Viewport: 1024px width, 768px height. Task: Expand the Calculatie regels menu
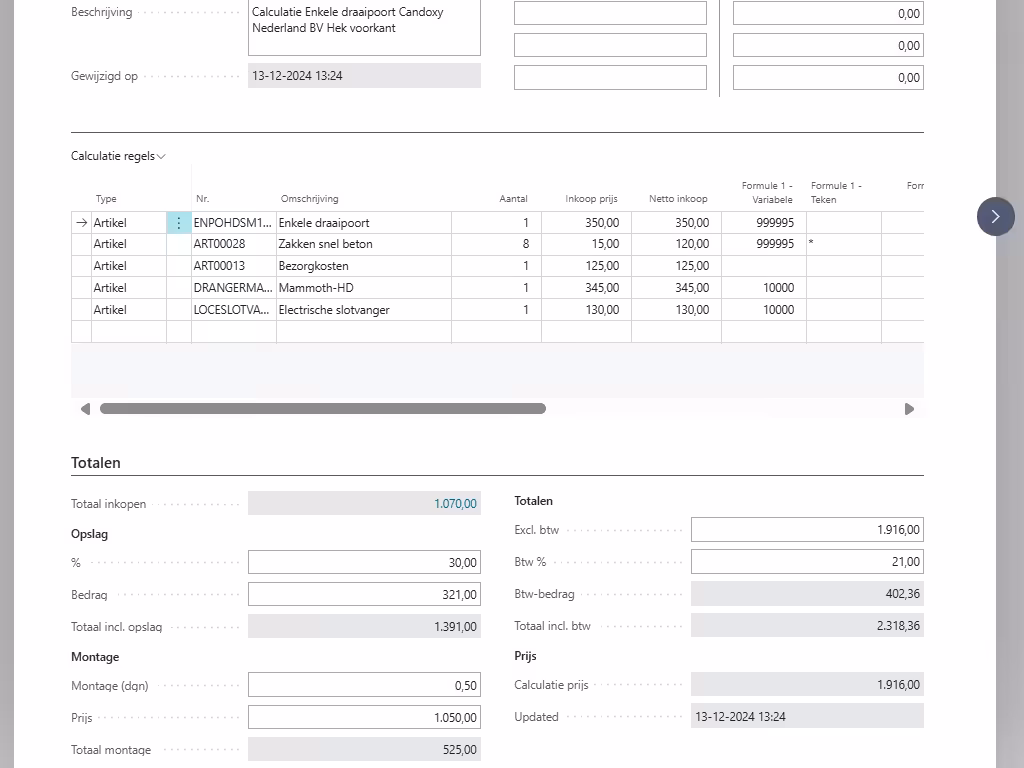(118, 156)
